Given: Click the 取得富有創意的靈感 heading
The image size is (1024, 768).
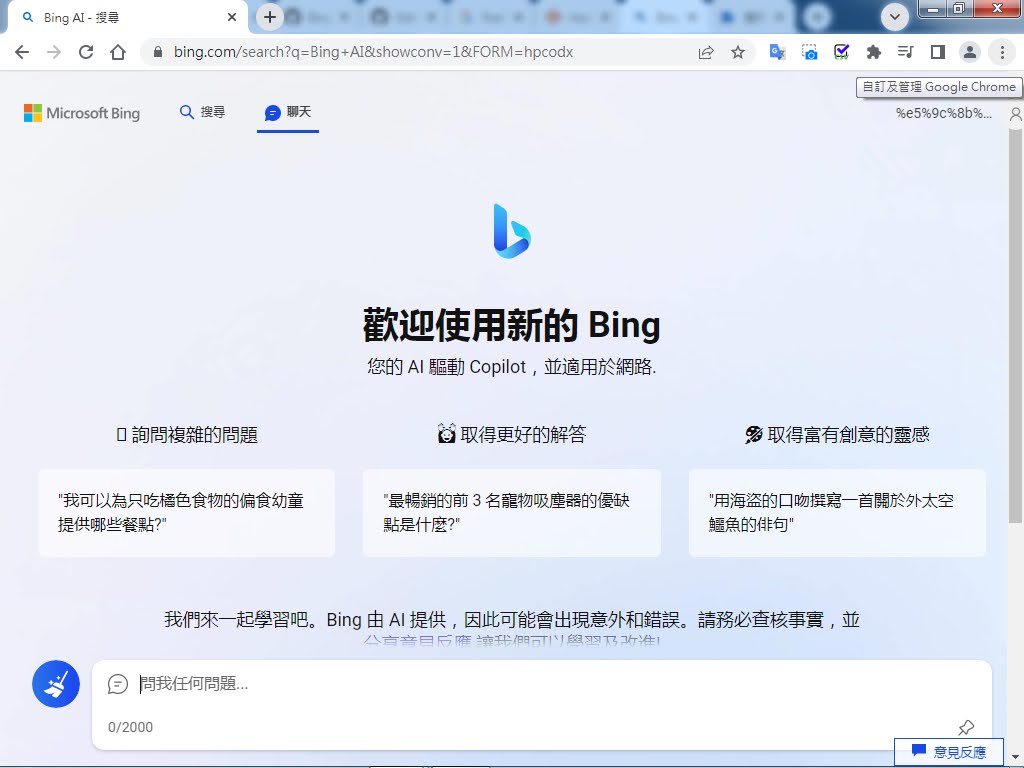Looking at the screenshot, I should pyautogui.click(x=837, y=434).
